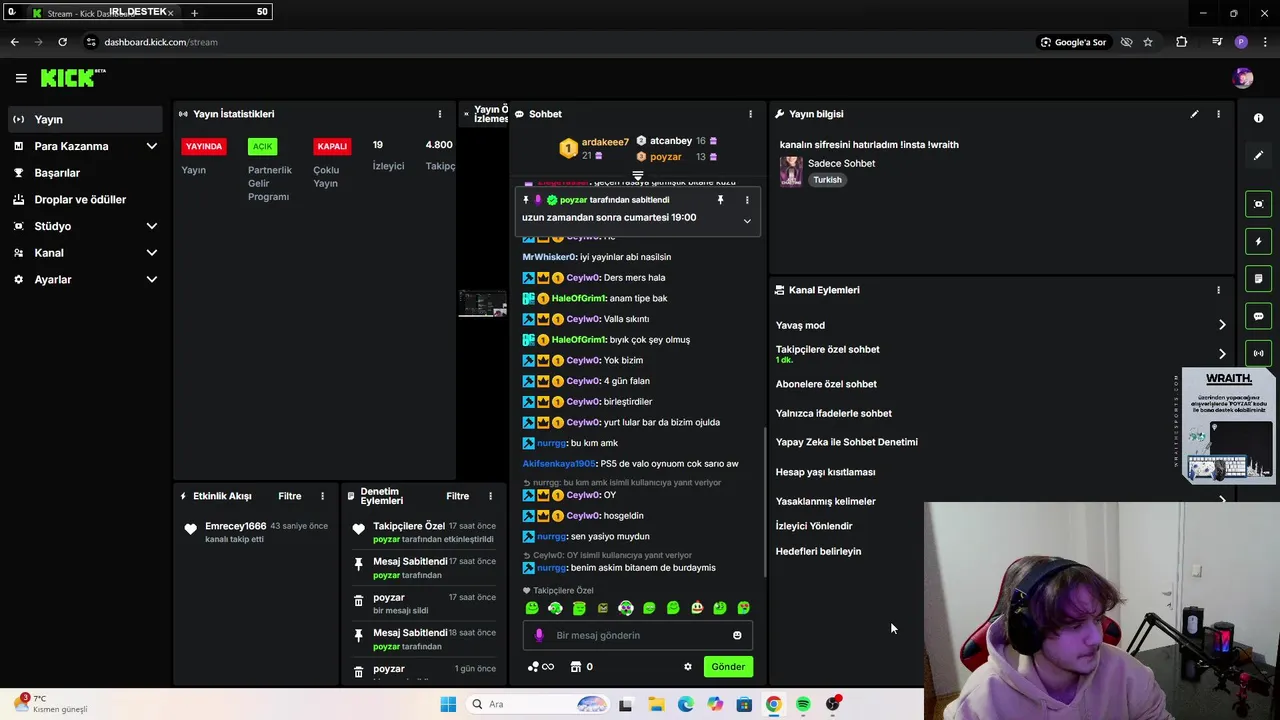Click the chat bubble sidebar icon

[x=1258, y=316]
